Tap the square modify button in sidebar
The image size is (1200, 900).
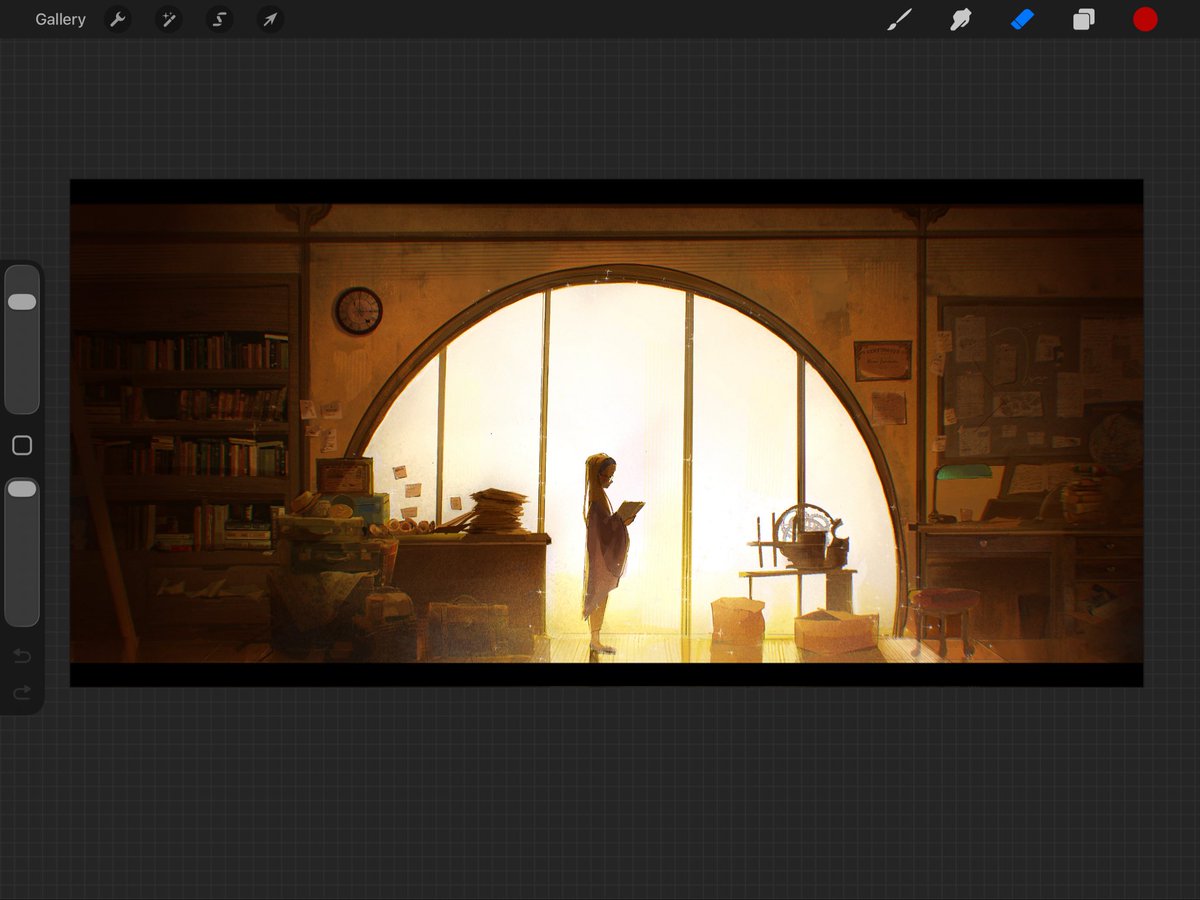pos(22,446)
